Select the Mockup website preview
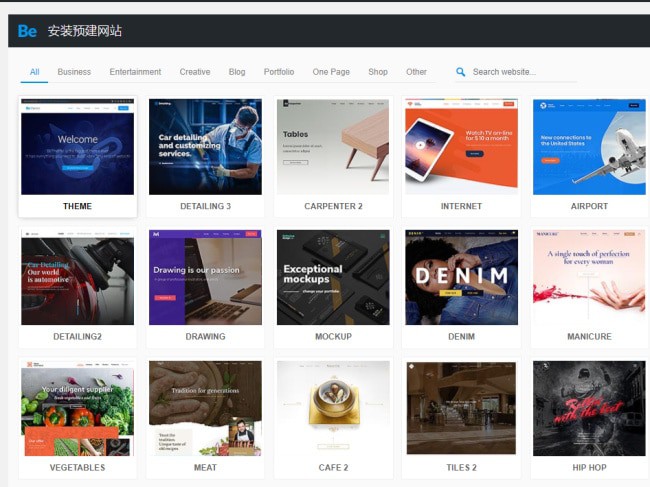 click(333, 277)
